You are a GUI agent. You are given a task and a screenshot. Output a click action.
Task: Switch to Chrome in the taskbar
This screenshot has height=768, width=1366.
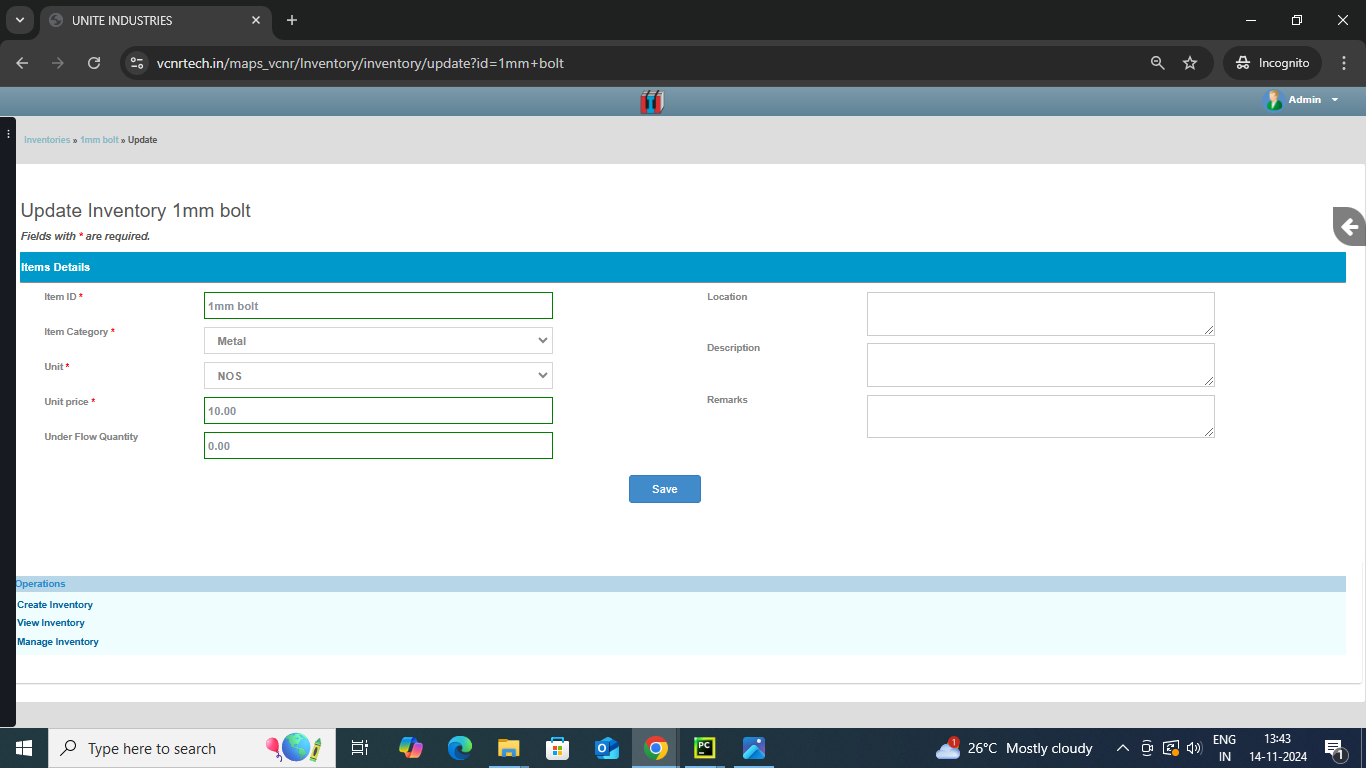tap(656, 748)
